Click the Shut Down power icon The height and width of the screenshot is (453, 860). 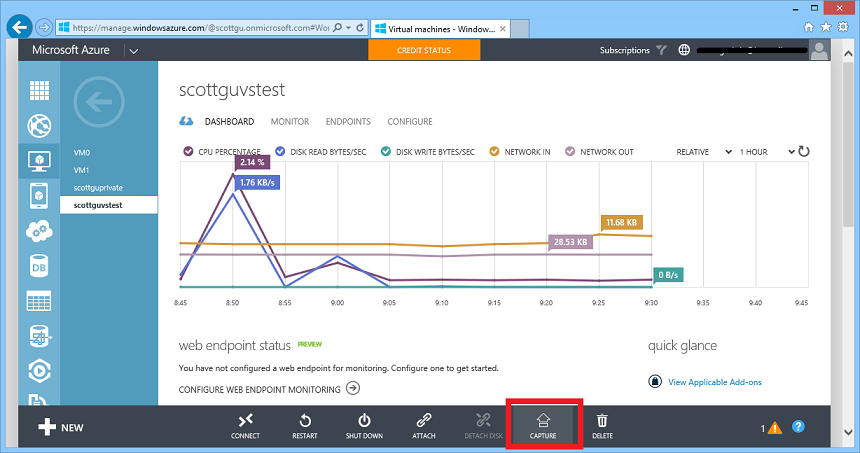(x=364, y=421)
